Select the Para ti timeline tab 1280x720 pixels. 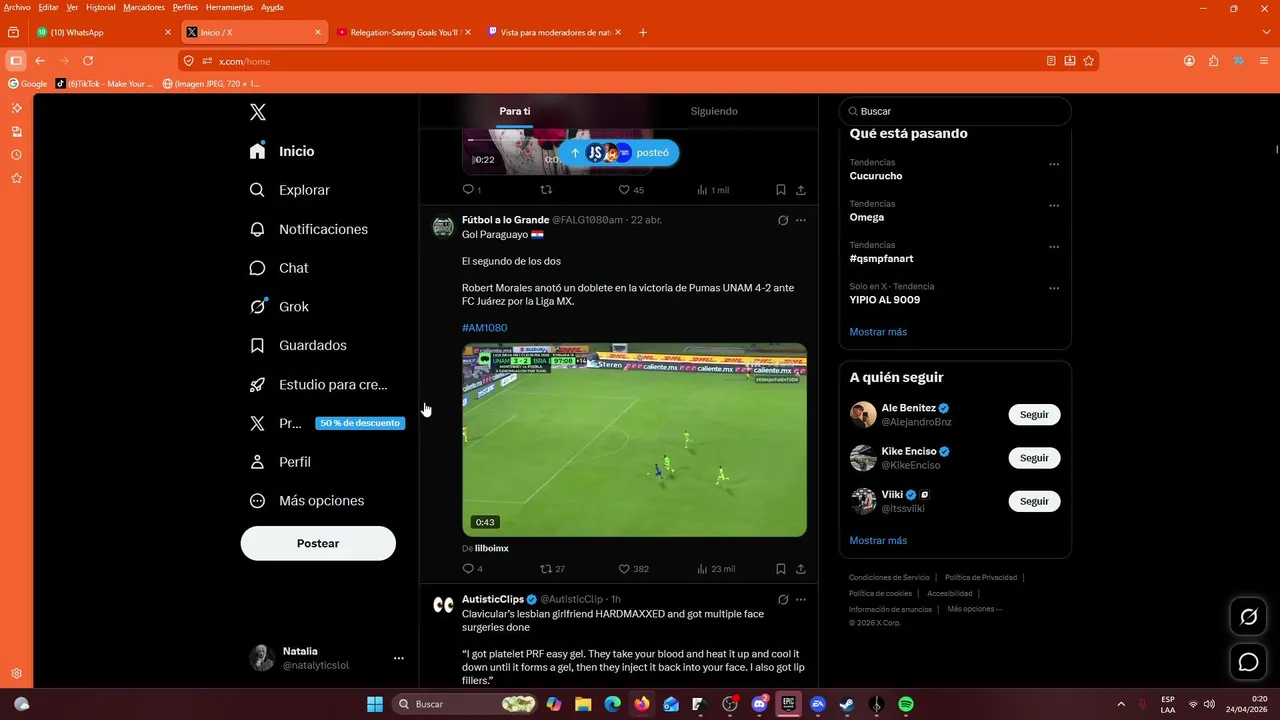515,111
